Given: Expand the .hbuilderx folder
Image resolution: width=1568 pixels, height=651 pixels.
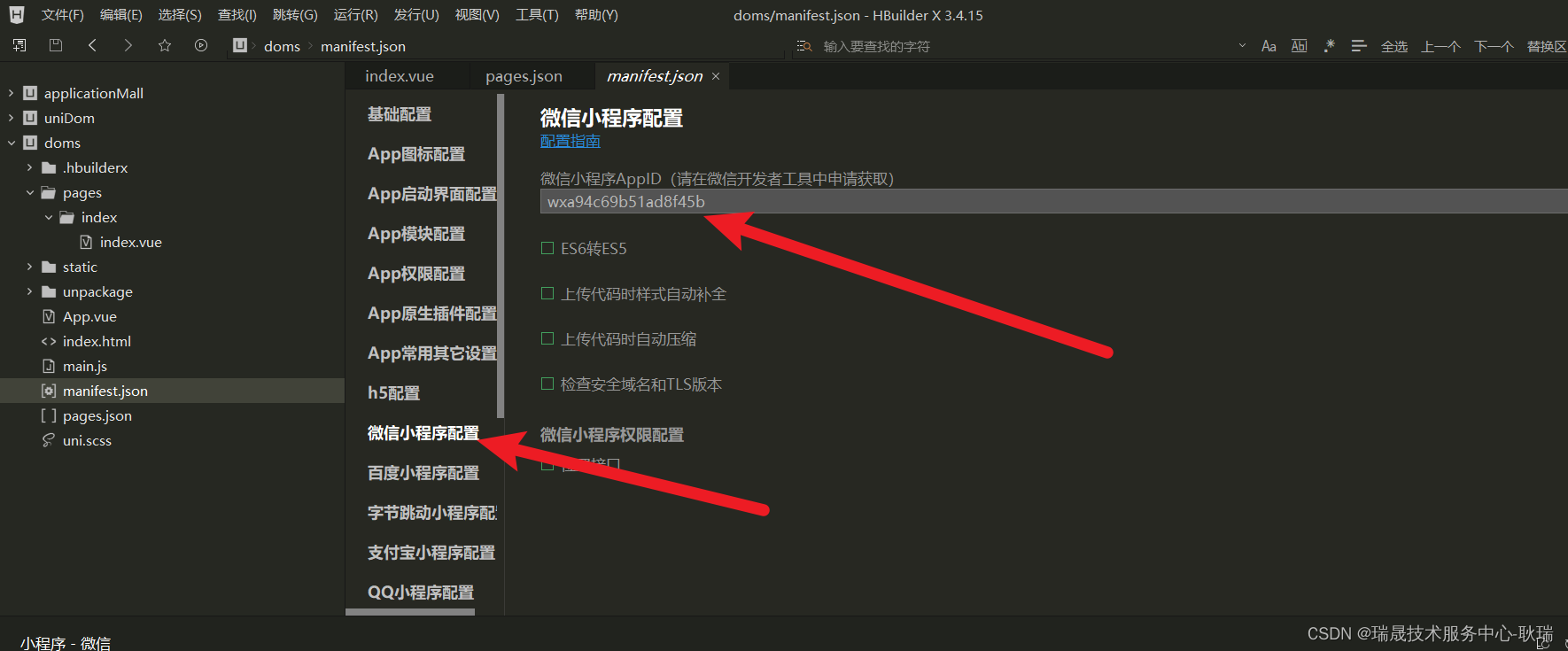Looking at the screenshot, I should point(29,167).
